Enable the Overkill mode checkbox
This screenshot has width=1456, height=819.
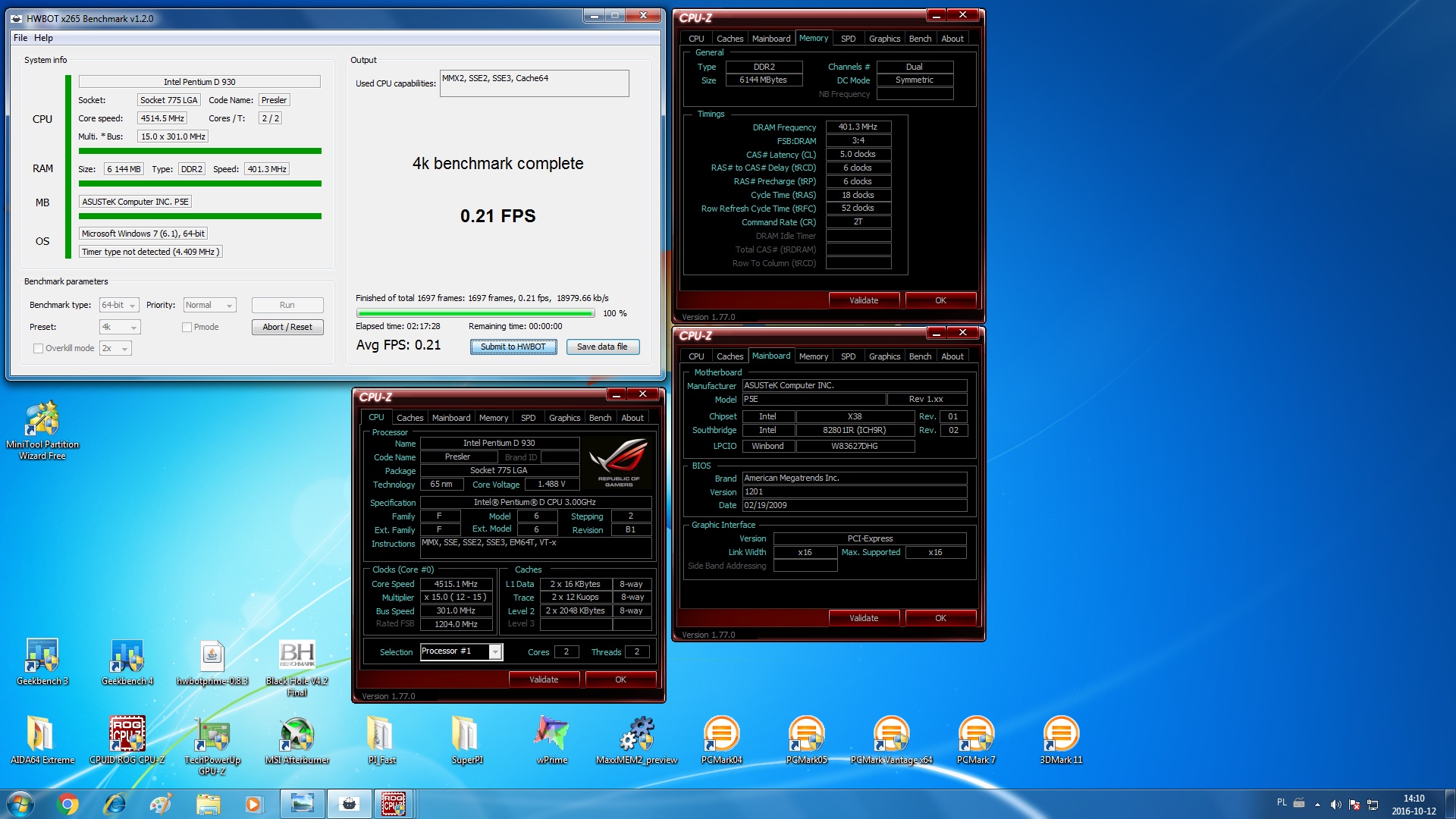click(38, 348)
